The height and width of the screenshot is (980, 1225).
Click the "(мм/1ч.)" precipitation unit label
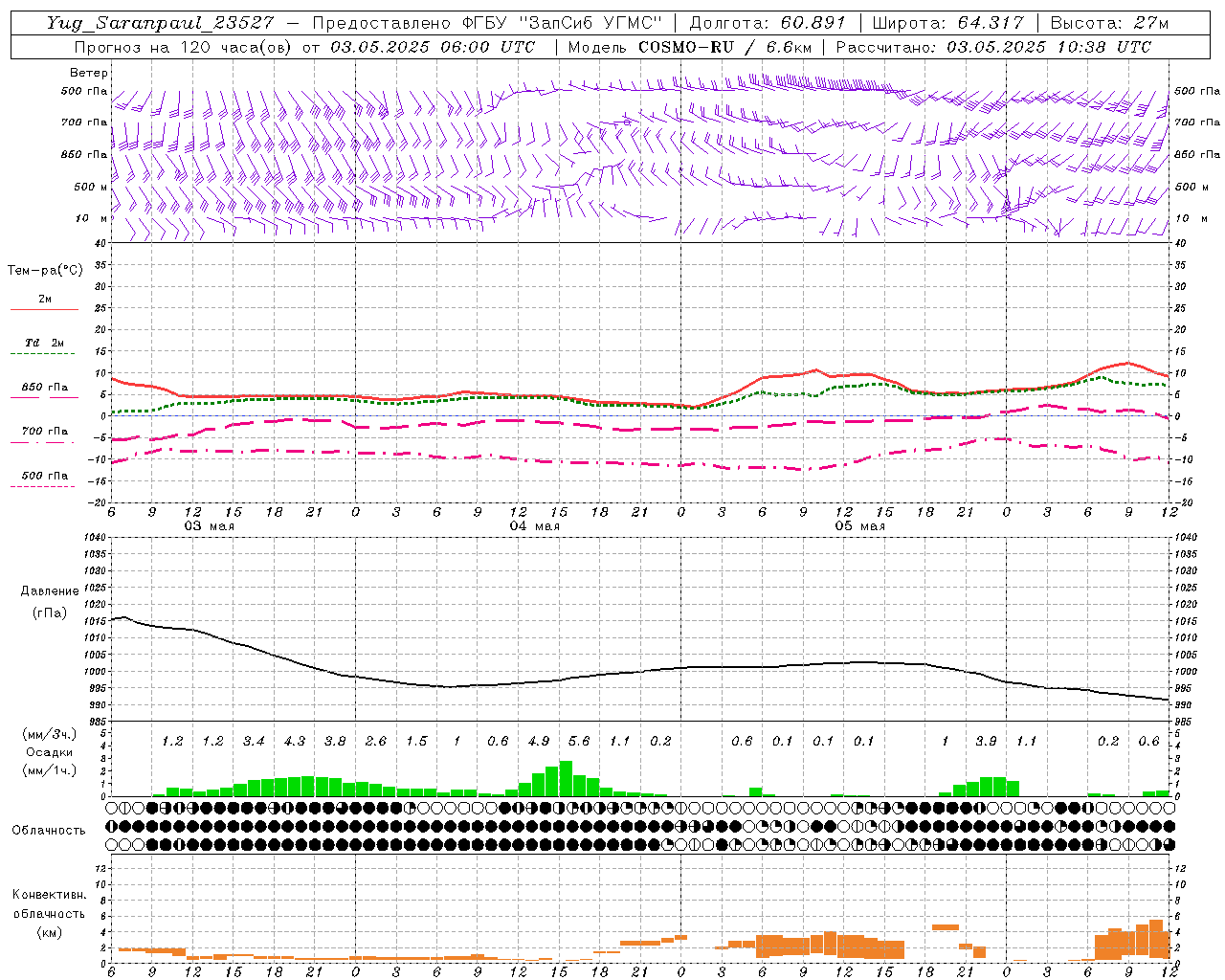(x=49, y=770)
